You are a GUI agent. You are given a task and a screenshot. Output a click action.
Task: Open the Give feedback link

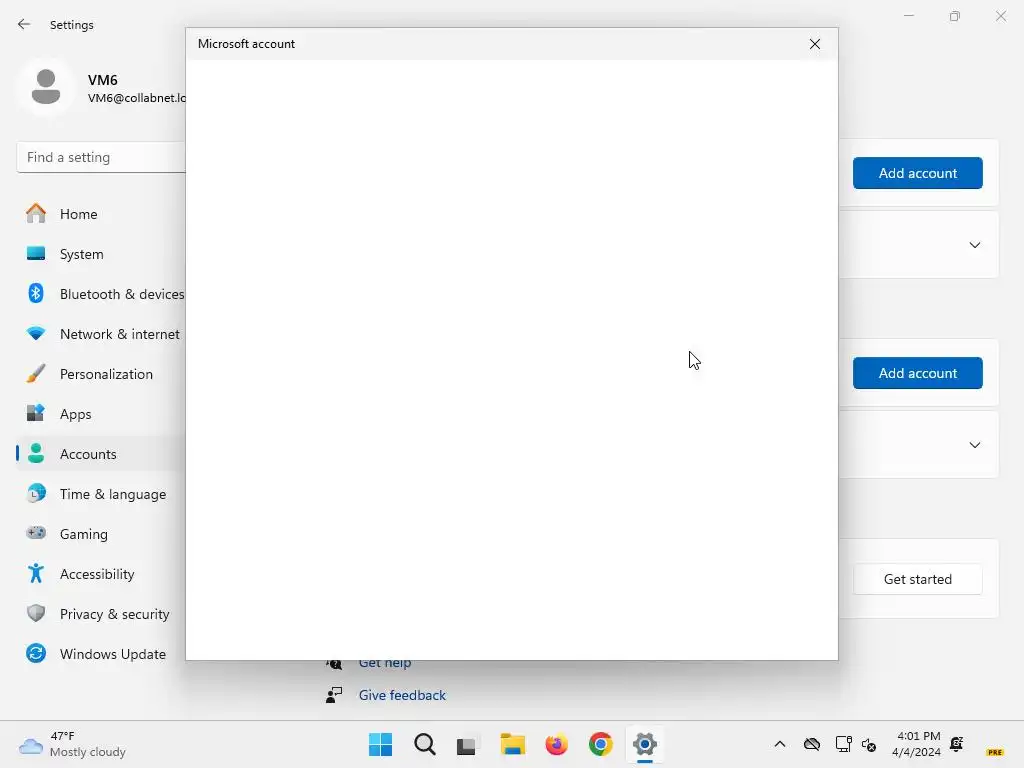point(402,696)
